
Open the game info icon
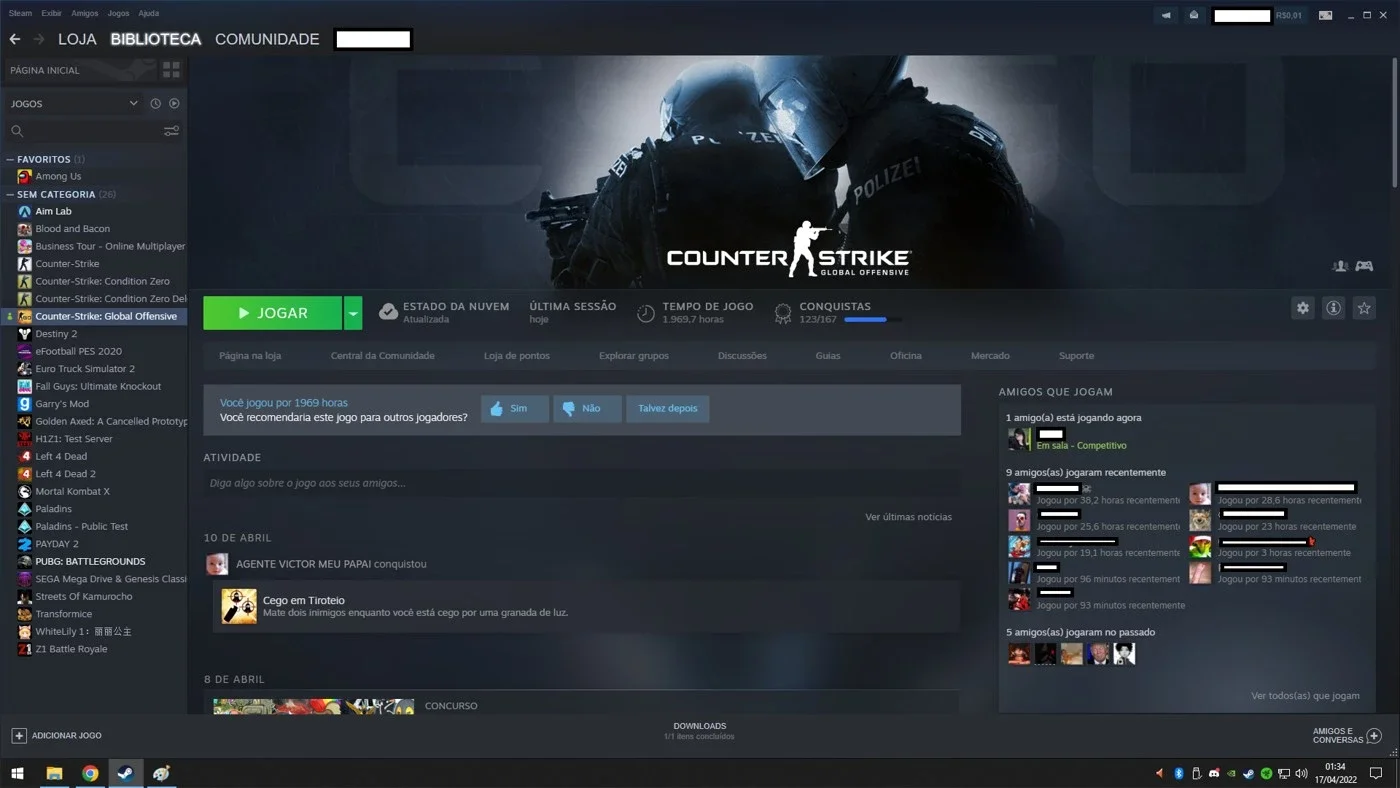pos(1333,308)
